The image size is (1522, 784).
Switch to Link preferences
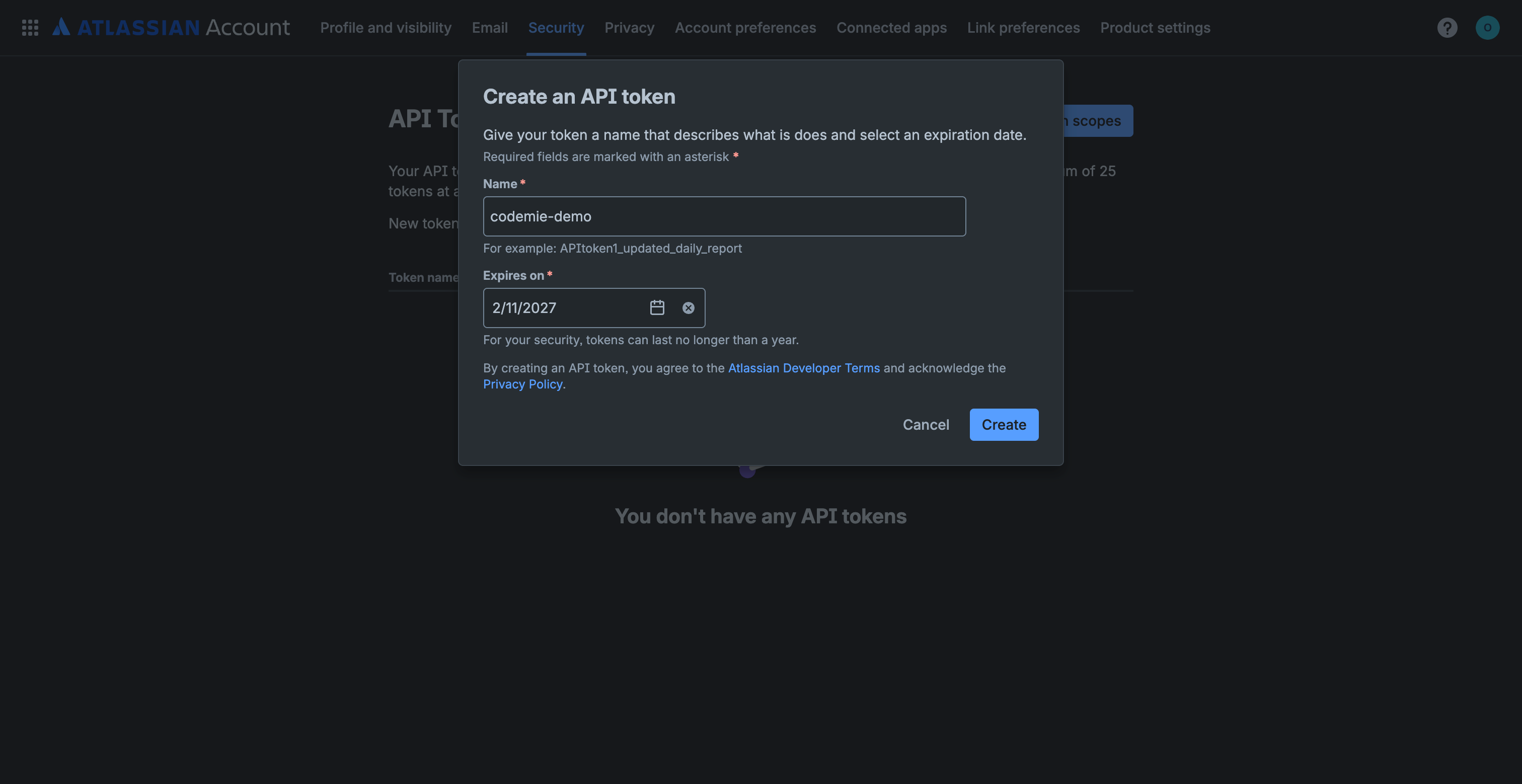(1023, 27)
